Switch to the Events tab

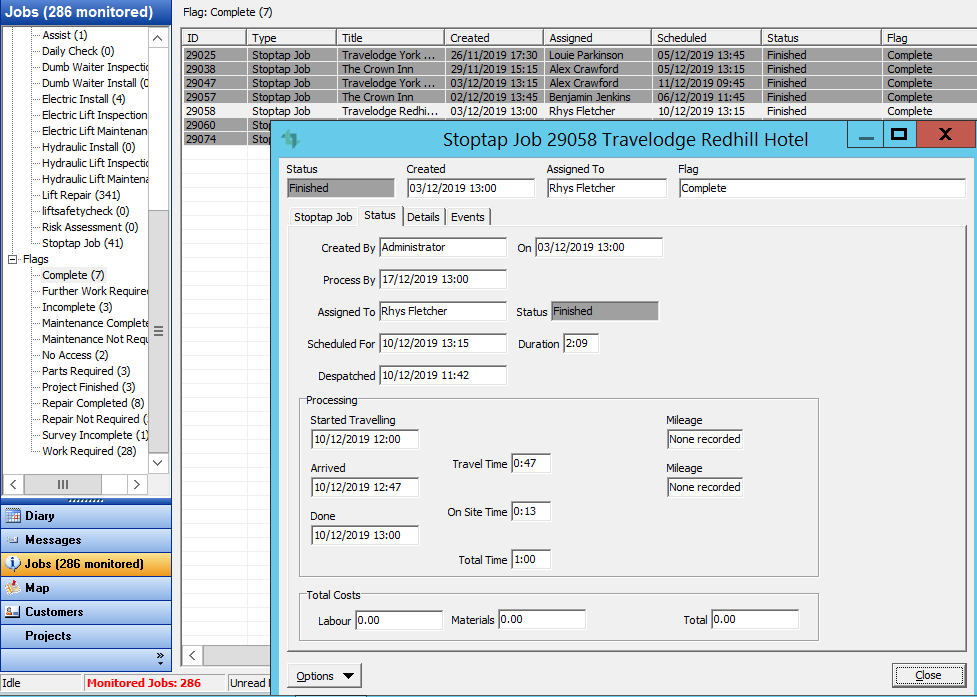click(x=467, y=217)
